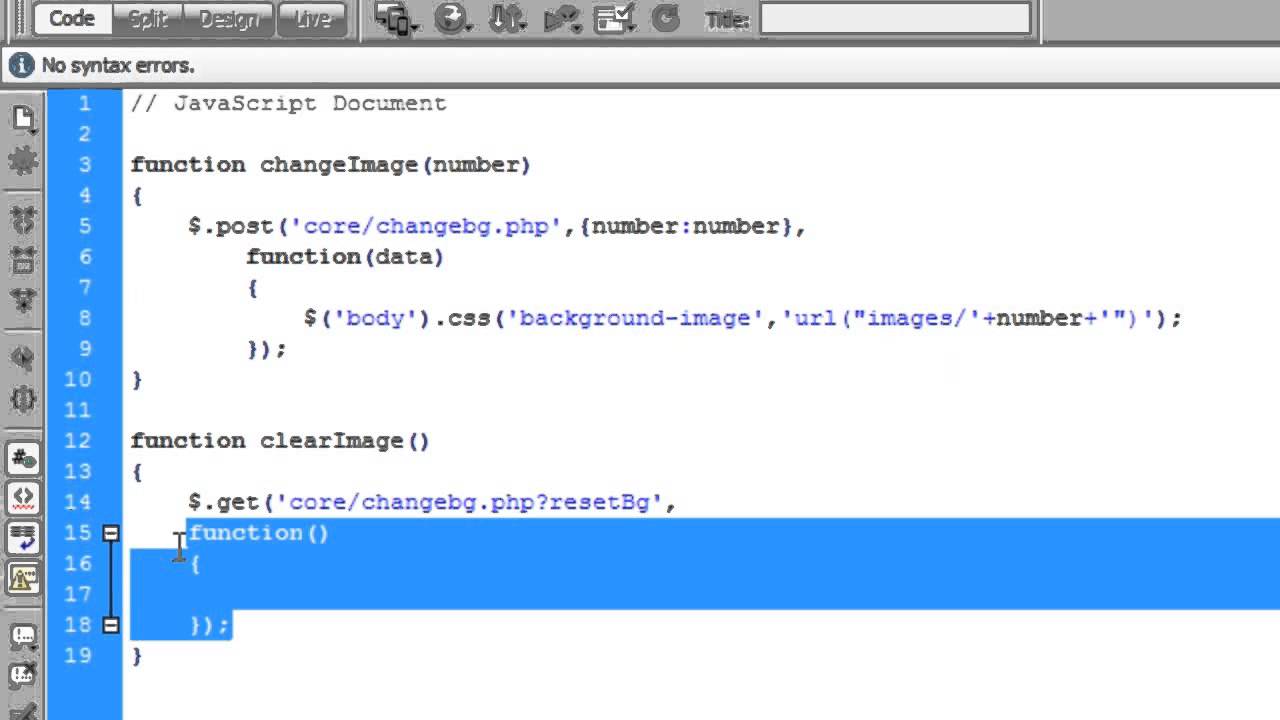The width and height of the screenshot is (1280, 720).
Task: Click the fold marker at line 18
Action: tap(111, 625)
